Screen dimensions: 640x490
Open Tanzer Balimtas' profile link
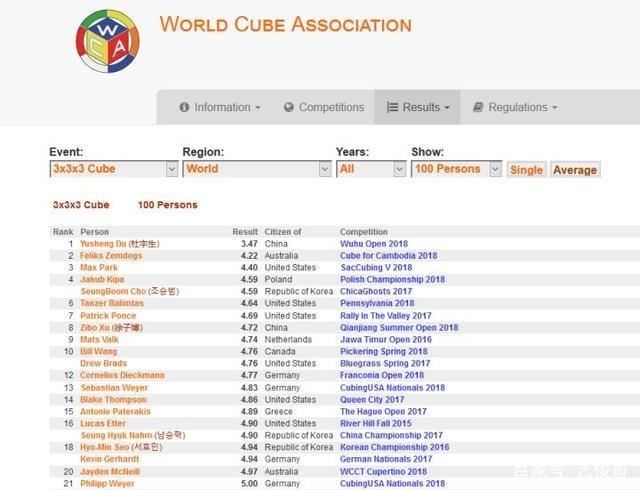coord(112,303)
